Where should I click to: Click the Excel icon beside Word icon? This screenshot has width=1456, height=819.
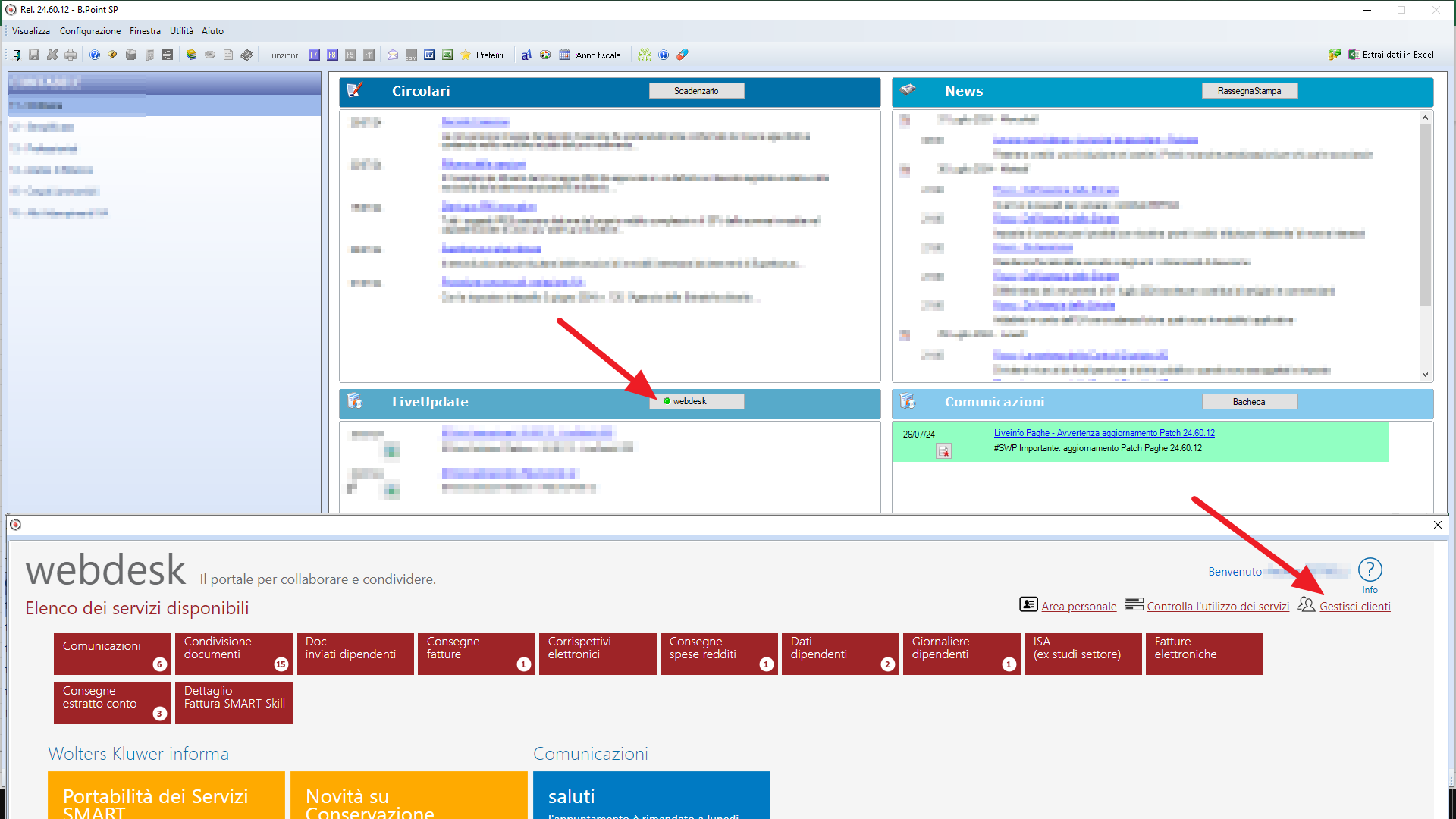pyautogui.click(x=447, y=55)
